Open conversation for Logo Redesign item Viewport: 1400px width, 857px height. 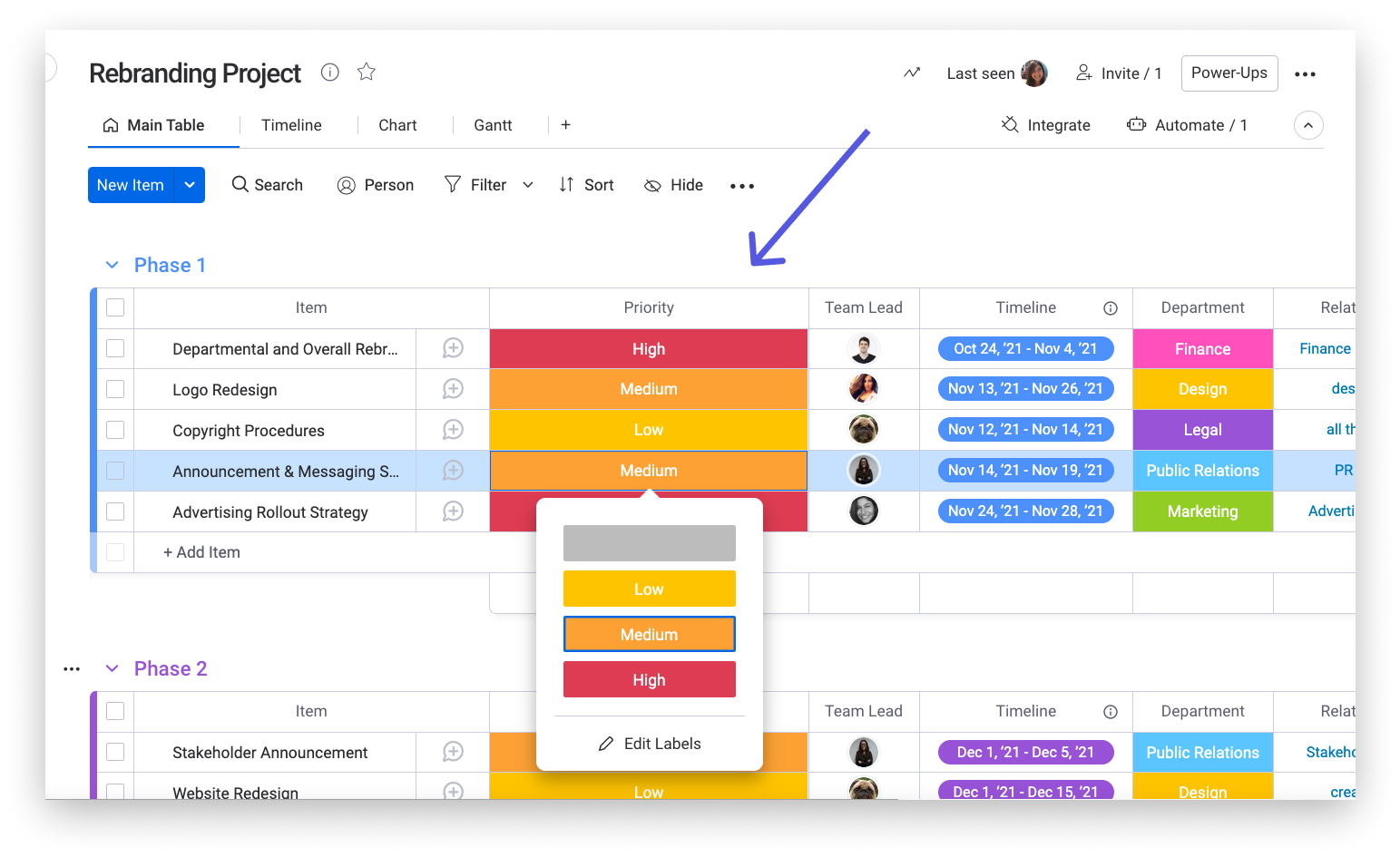(x=453, y=389)
